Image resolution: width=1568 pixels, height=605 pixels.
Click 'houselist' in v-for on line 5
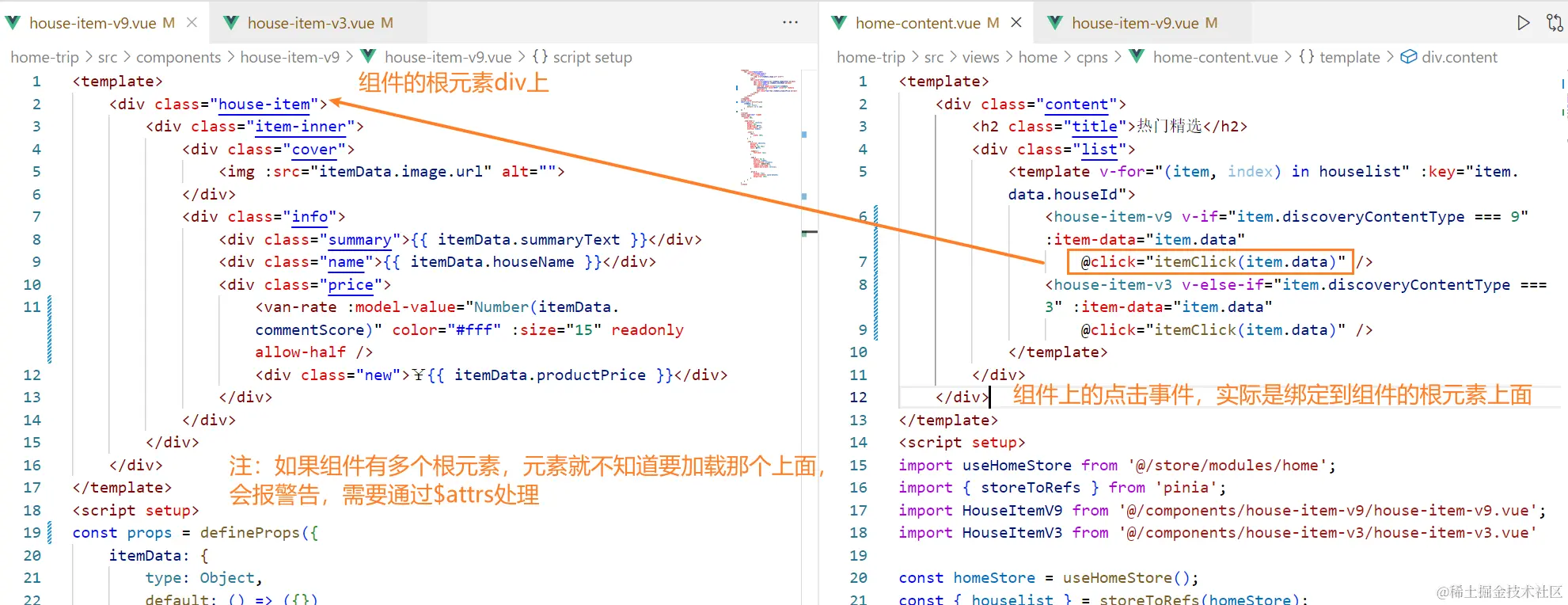tap(1359, 171)
